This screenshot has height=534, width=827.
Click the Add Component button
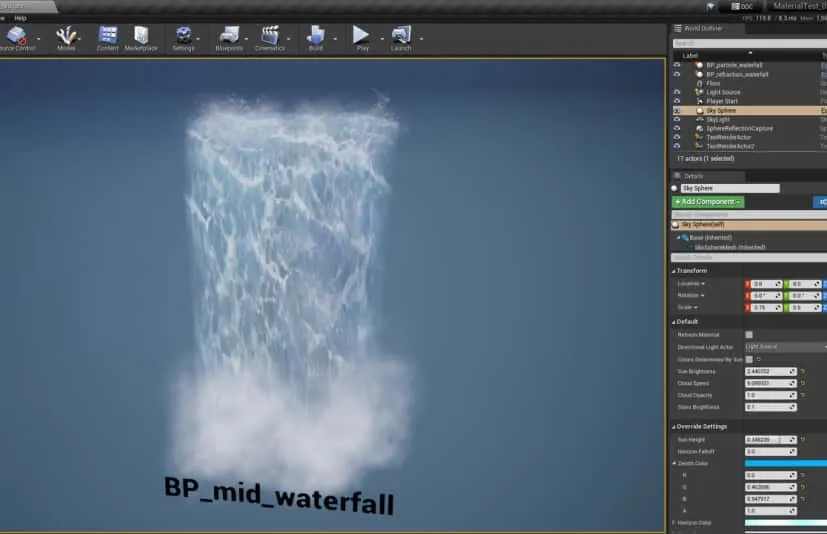click(x=708, y=202)
